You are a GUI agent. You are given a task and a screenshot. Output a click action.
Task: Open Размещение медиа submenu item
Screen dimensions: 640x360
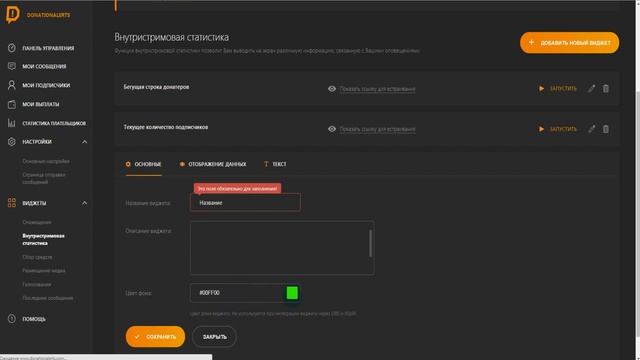point(44,271)
